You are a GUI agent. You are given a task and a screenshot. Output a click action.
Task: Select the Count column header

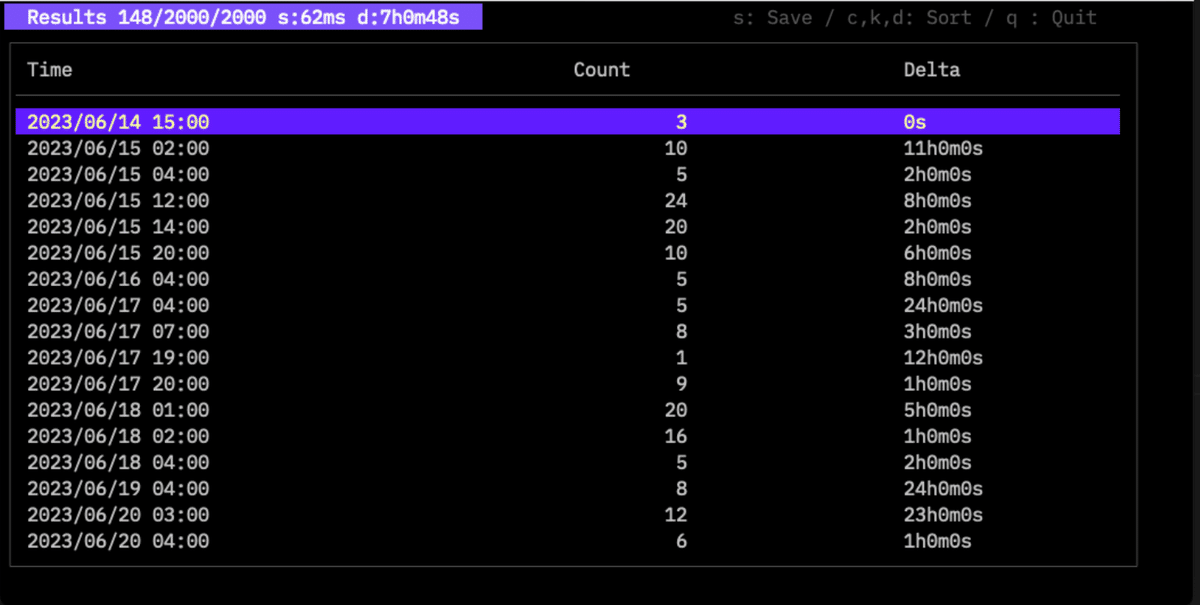(601, 70)
